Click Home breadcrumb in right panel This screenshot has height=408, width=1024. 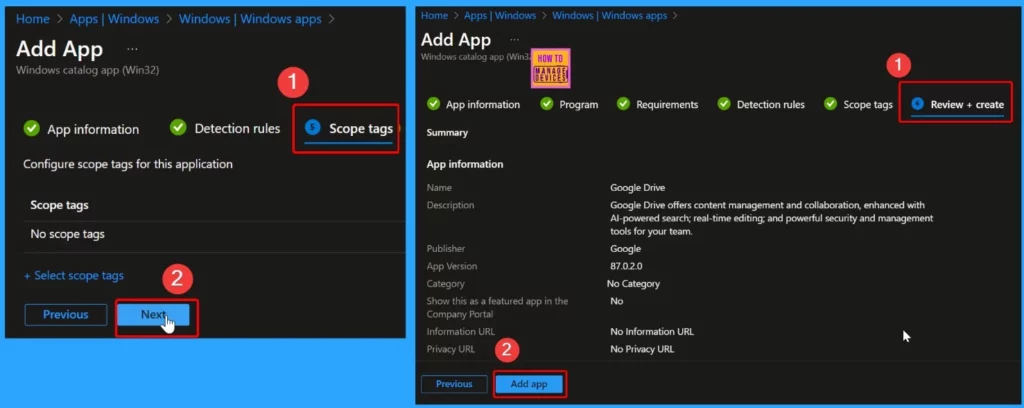pos(434,15)
